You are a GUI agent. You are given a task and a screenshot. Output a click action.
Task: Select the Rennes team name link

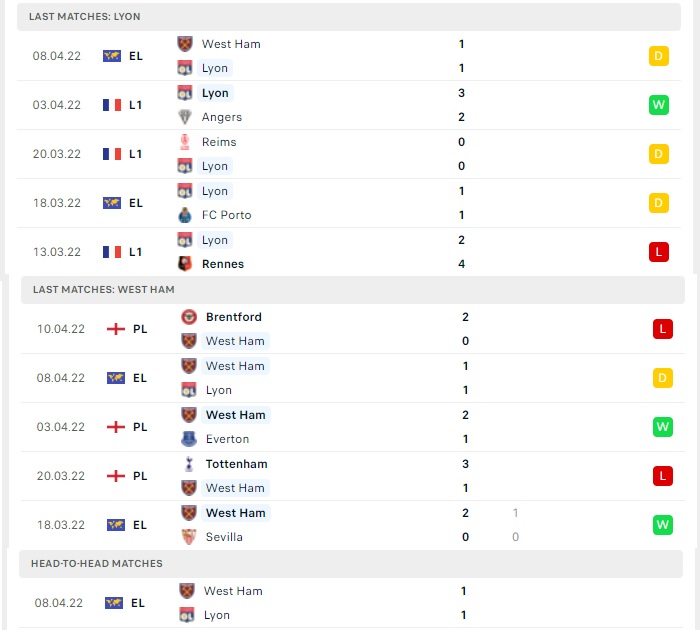(x=223, y=264)
